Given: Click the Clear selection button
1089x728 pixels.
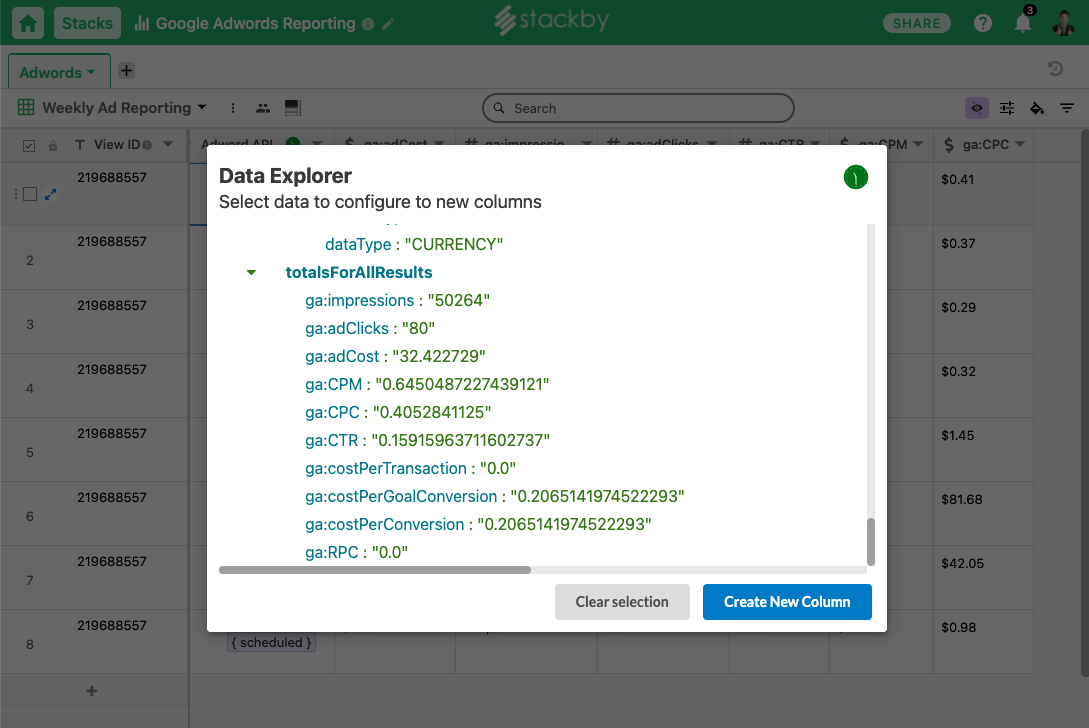Looking at the screenshot, I should [x=622, y=602].
